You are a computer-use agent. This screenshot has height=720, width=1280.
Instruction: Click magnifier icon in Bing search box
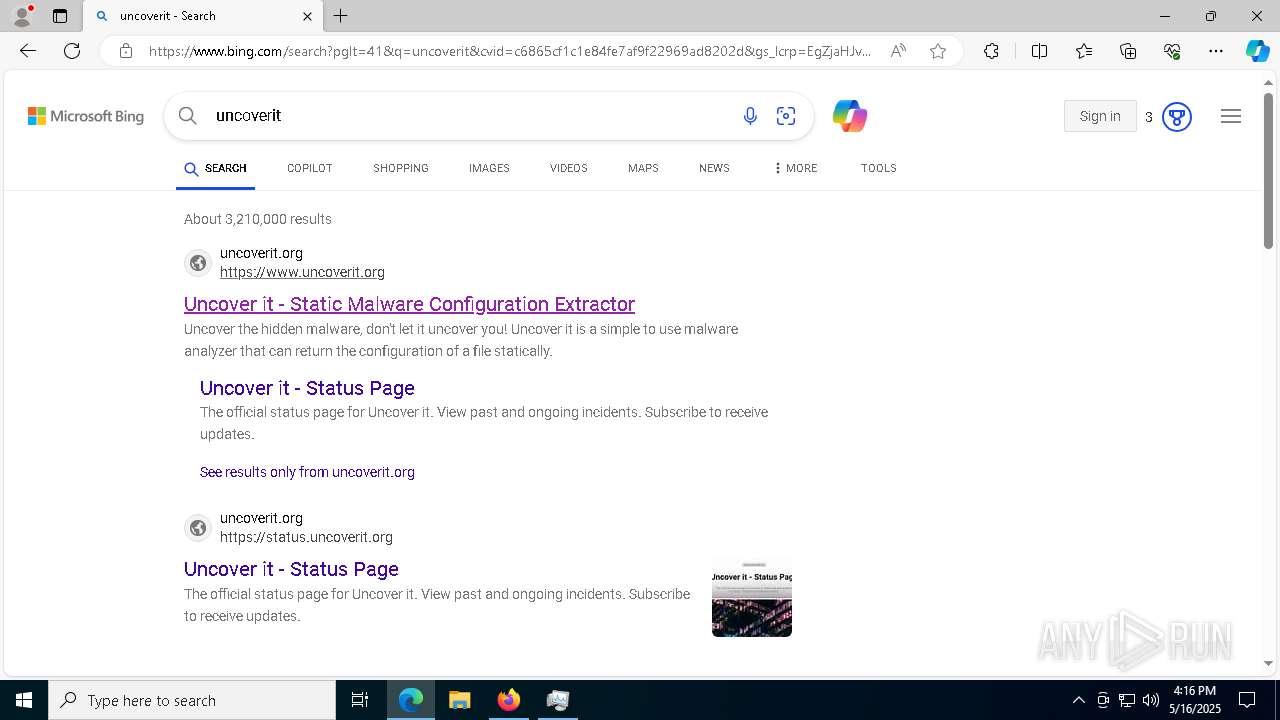tap(188, 116)
